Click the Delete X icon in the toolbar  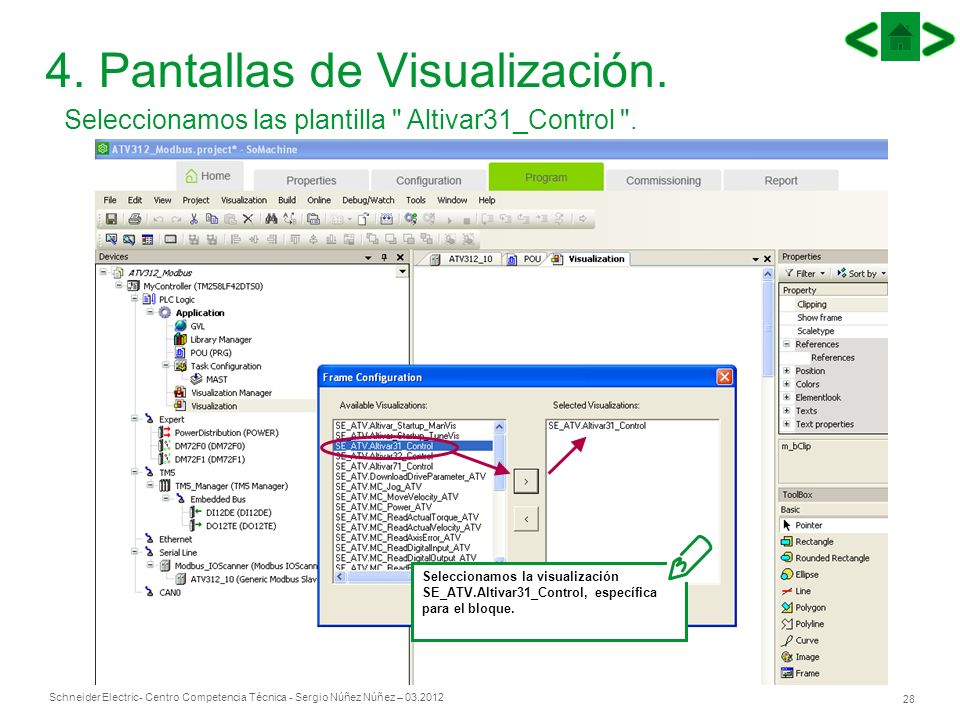247,219
